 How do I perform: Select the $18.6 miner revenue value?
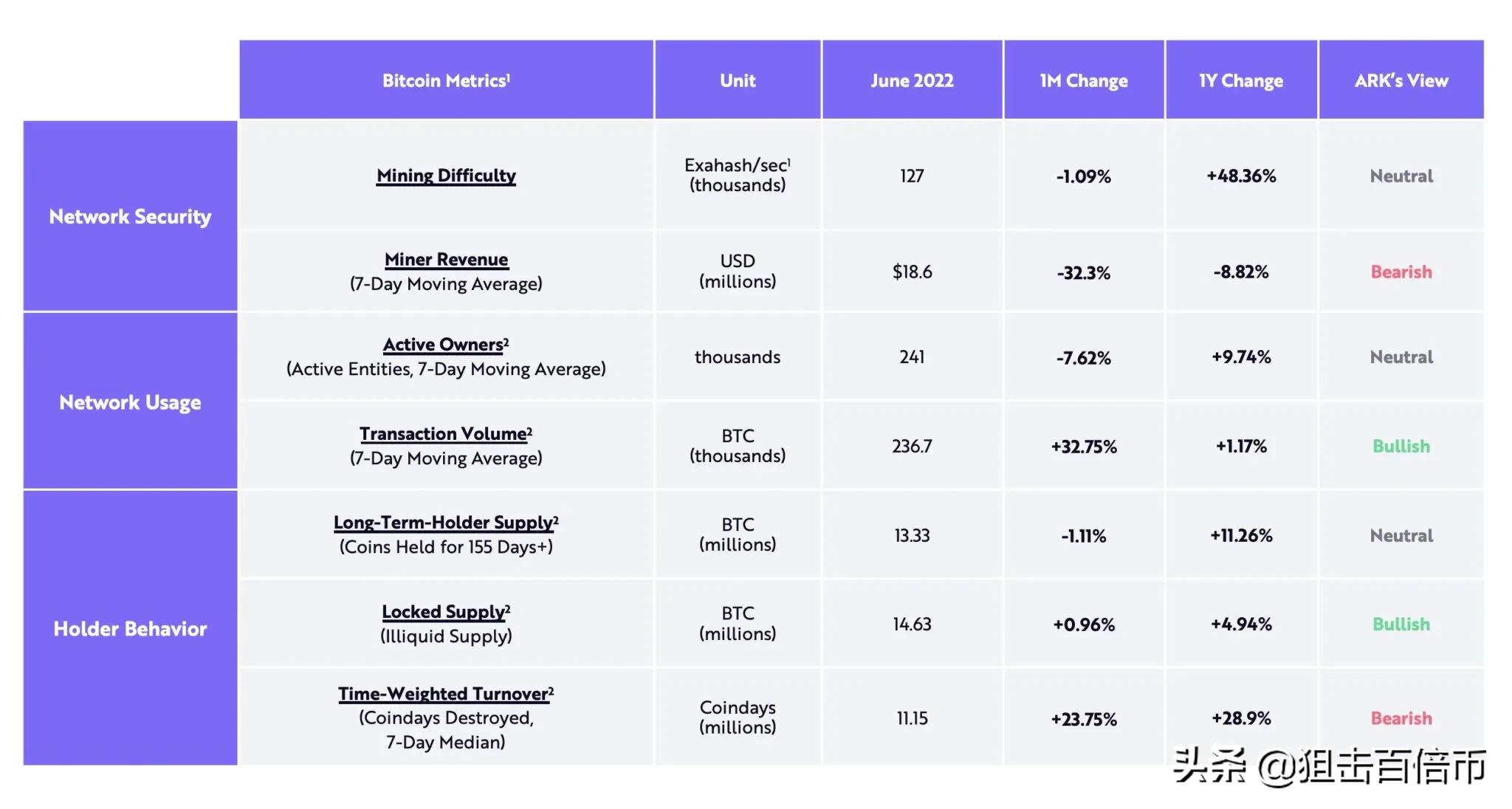[912, 272]
